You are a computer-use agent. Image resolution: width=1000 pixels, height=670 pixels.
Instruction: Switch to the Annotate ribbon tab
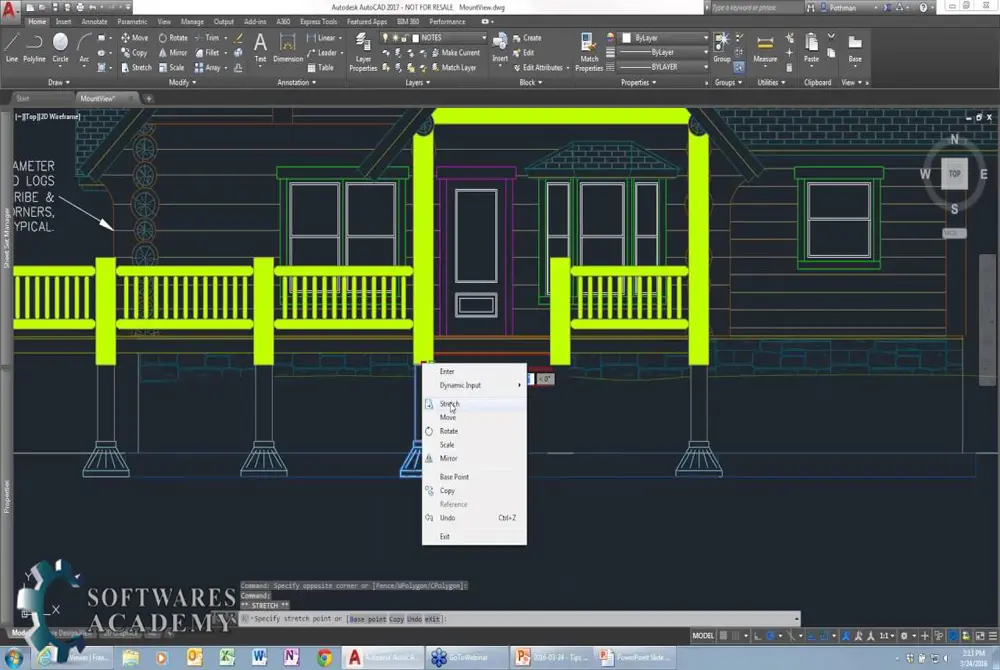pos(94,22)
